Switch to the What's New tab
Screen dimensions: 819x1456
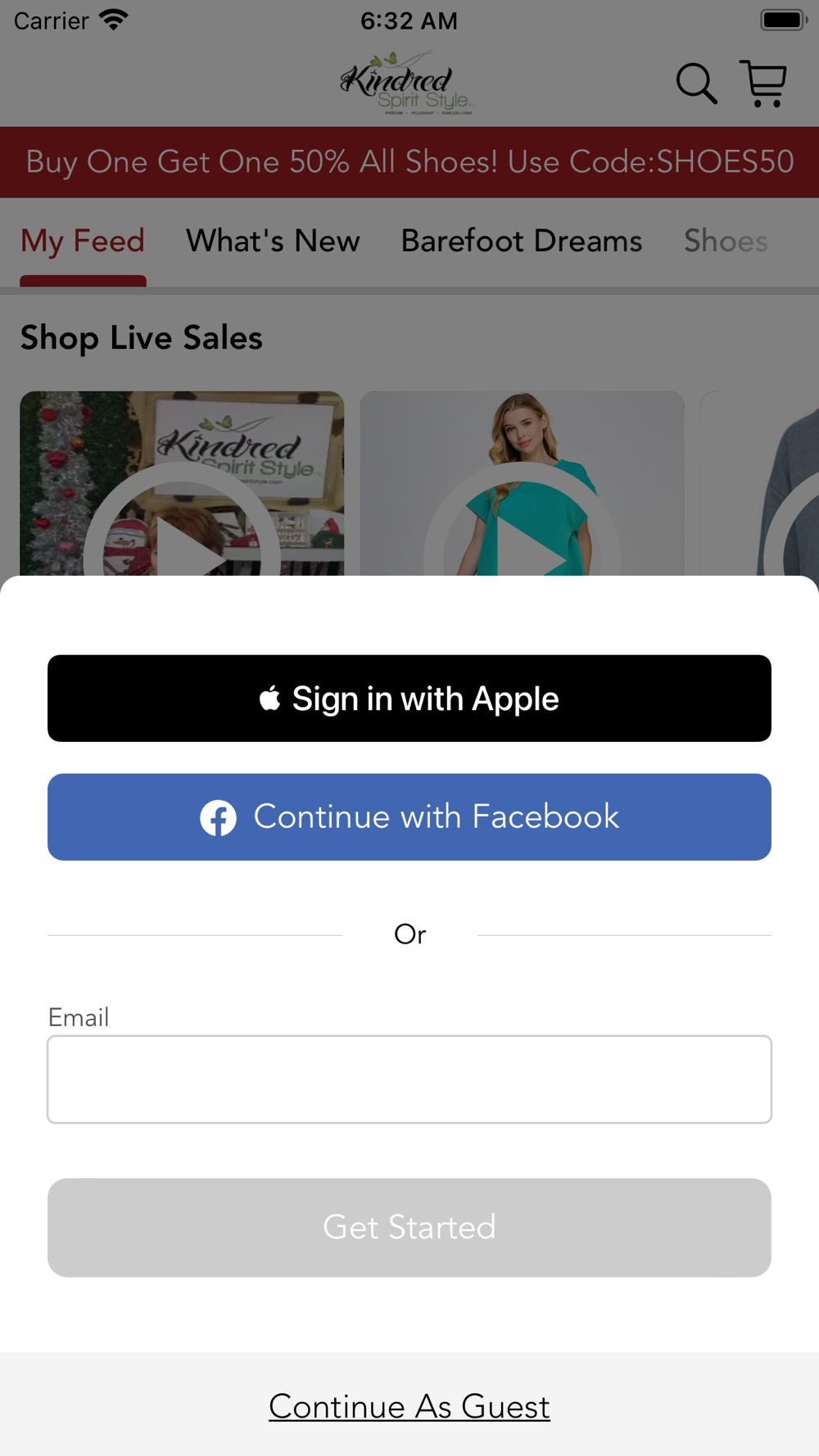pos(273,241)
